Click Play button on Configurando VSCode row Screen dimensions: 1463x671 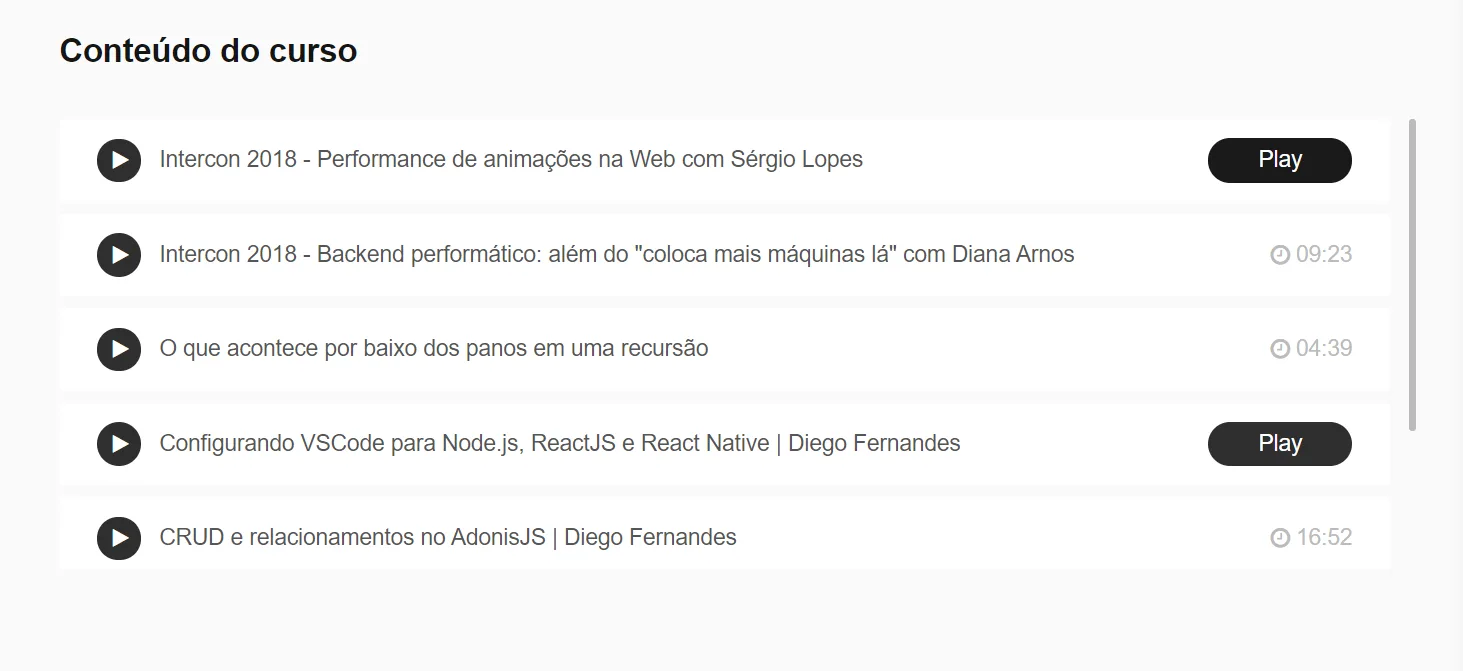1280,444
